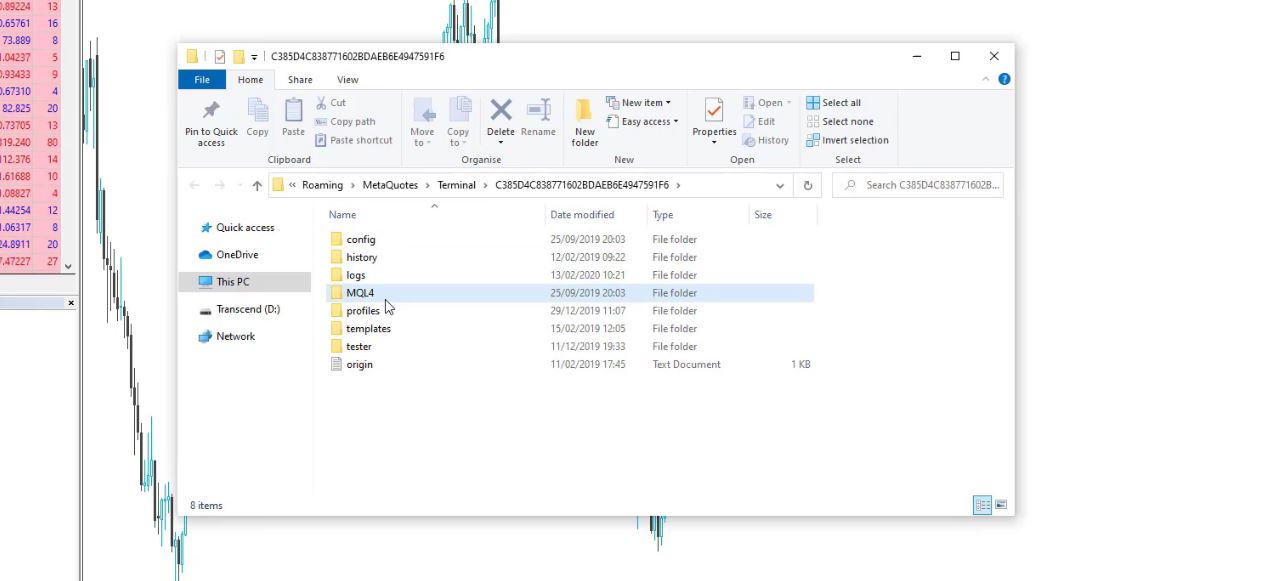Switch to details view layout button
The width and height of the screenshot is (1286, 581).
pyautogui.click(x=982, y=505)
